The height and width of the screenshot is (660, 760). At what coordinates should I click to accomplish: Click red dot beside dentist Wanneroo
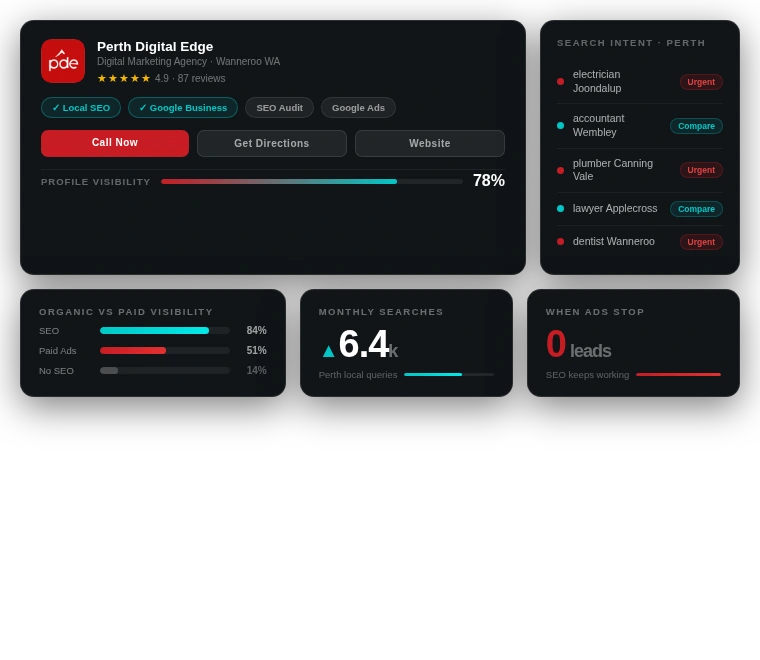(x=560, y=241)
